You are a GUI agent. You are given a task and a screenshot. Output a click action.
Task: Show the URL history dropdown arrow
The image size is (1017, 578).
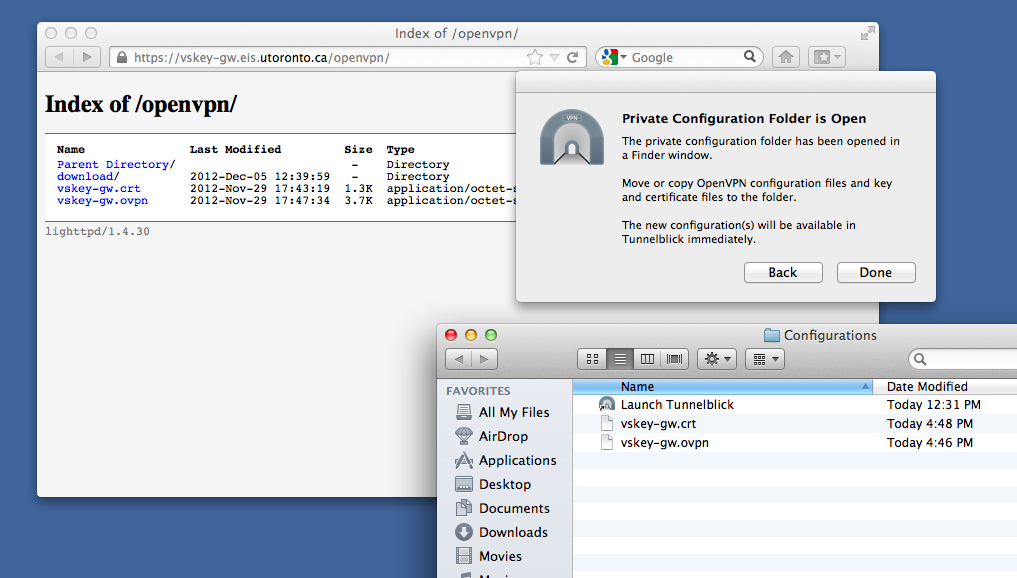pyautogui.click(x=554, y=57)
